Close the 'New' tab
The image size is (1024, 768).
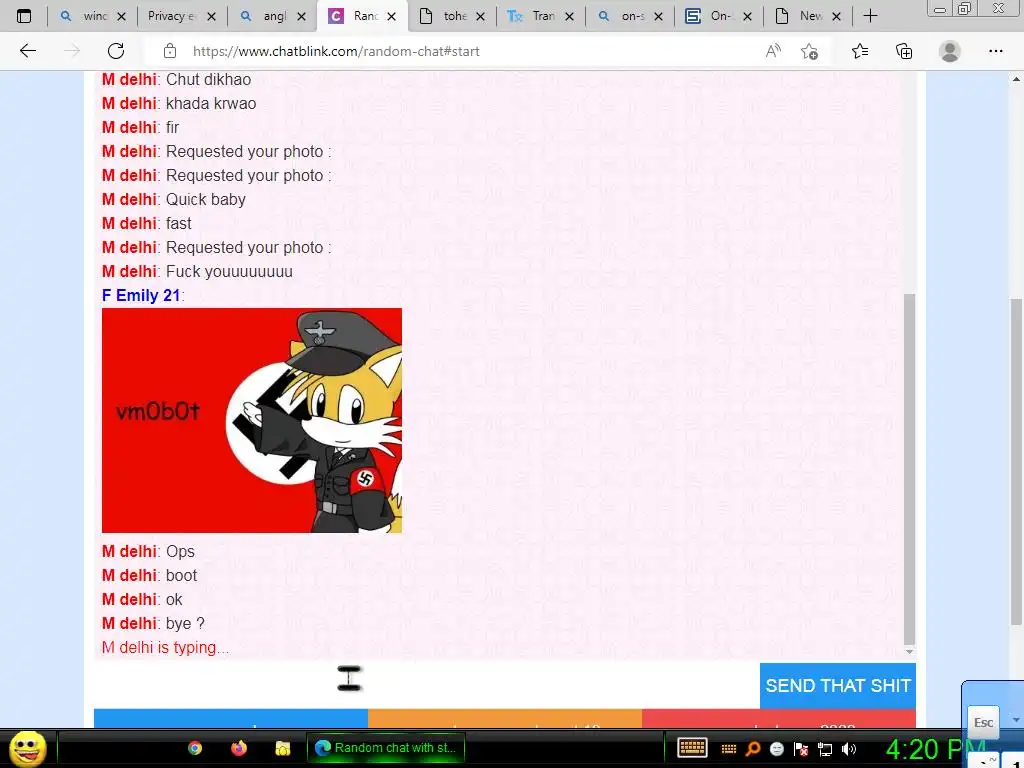tap(837, 16)
